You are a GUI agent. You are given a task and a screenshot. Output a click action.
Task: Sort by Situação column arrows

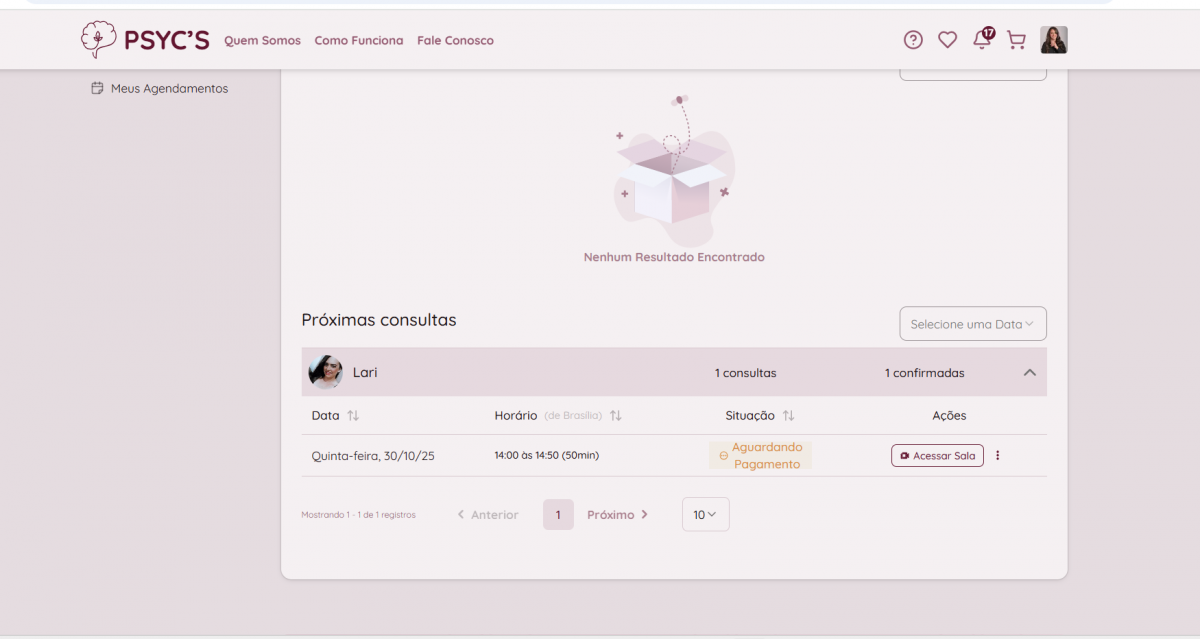point(788,416)
